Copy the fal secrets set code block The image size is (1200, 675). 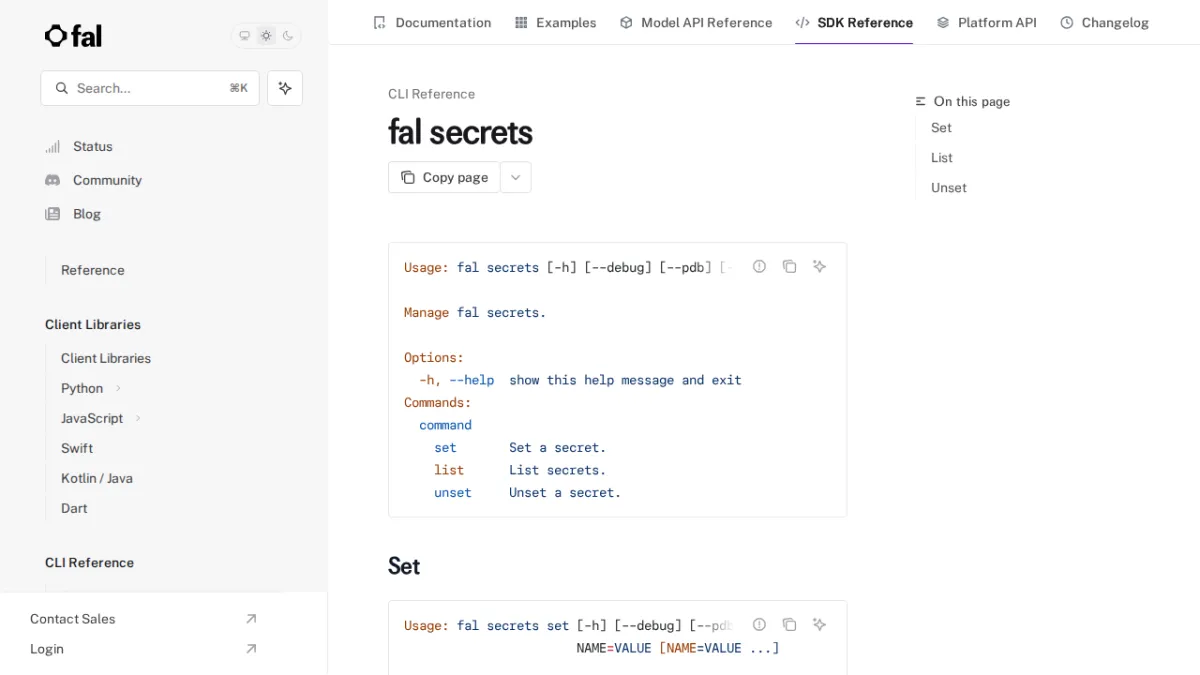coord(789,624)
